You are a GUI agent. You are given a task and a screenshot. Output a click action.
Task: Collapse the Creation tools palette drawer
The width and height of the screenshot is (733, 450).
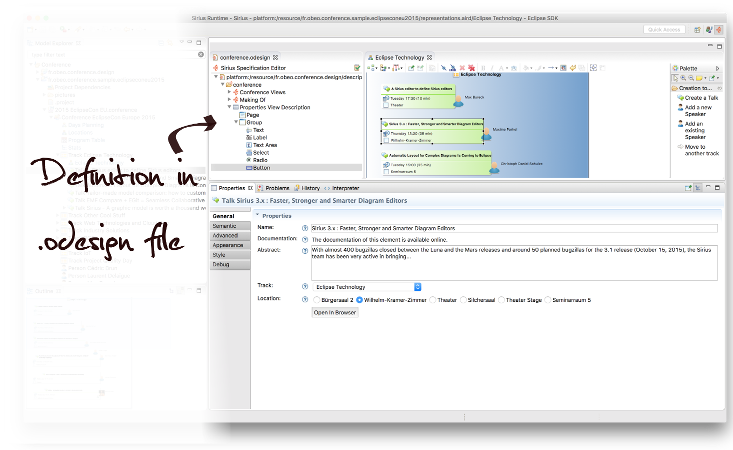(x=697, y=88)
